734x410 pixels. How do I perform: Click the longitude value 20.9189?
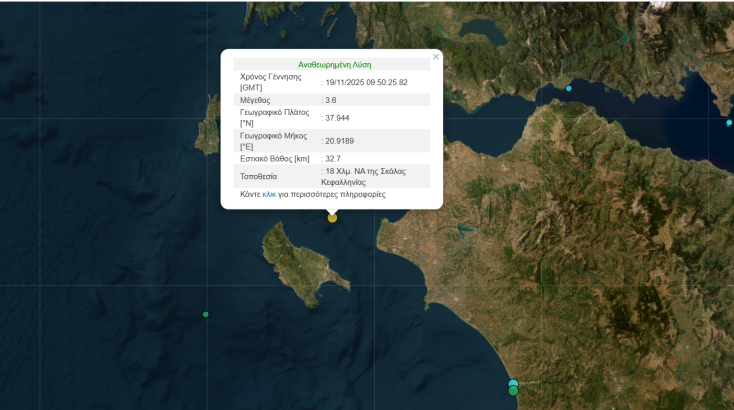click(339, 141)
